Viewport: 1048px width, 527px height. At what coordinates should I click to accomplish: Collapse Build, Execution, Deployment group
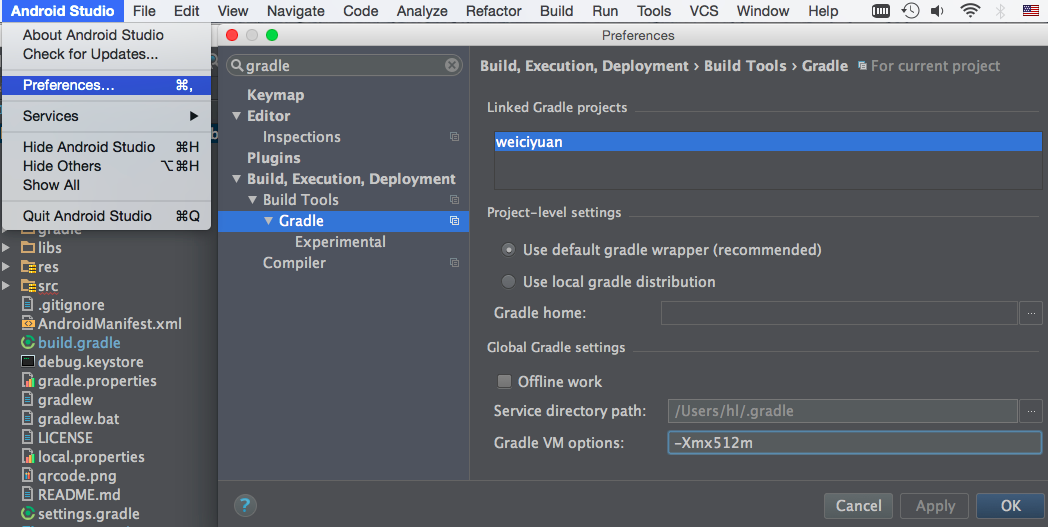237,179
